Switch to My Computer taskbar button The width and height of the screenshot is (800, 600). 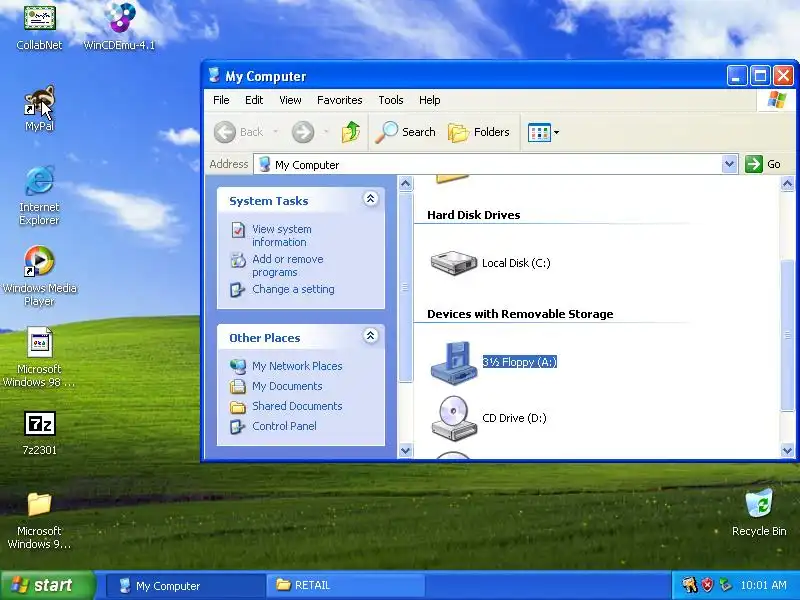186,586
